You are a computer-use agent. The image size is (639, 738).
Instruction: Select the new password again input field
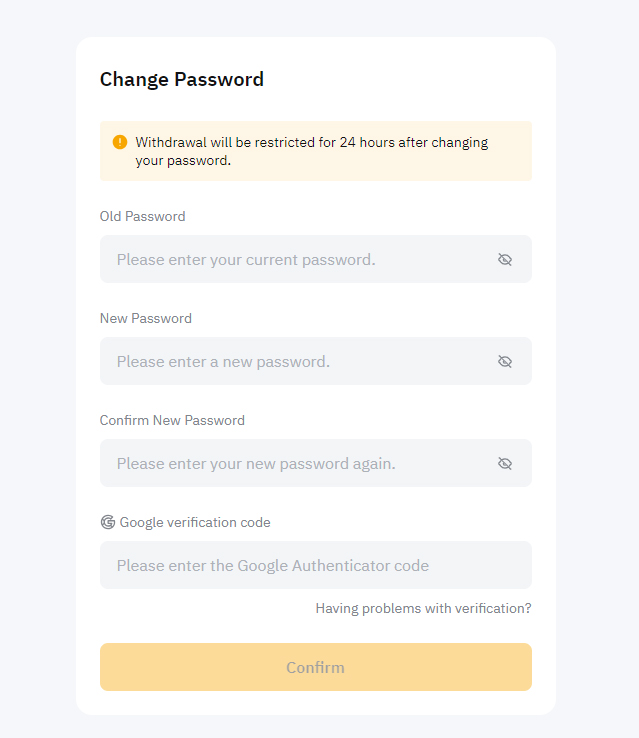[x=316, y=463]
